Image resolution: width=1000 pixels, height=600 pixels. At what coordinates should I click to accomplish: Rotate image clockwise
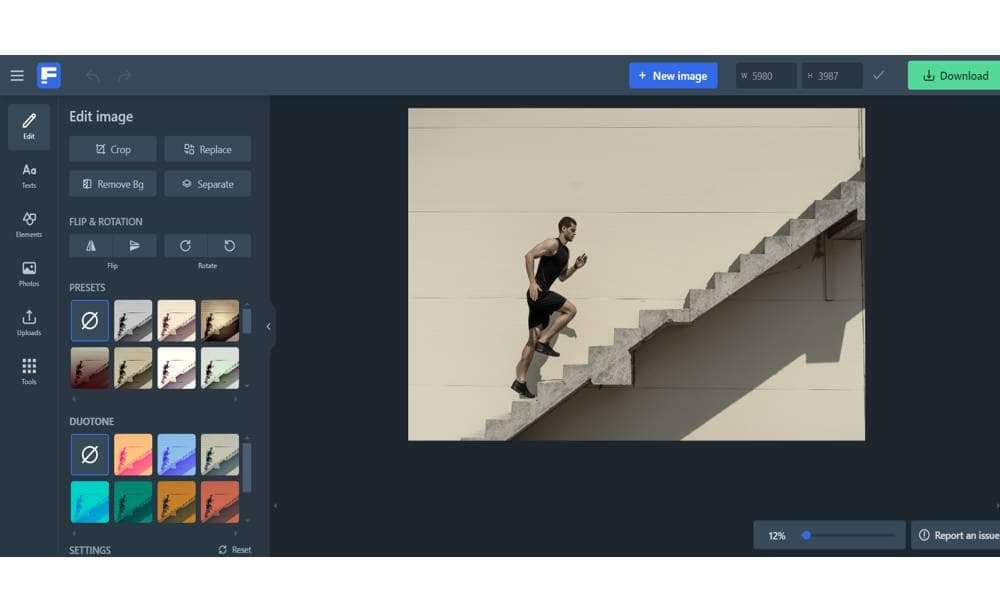pos(185,246)
